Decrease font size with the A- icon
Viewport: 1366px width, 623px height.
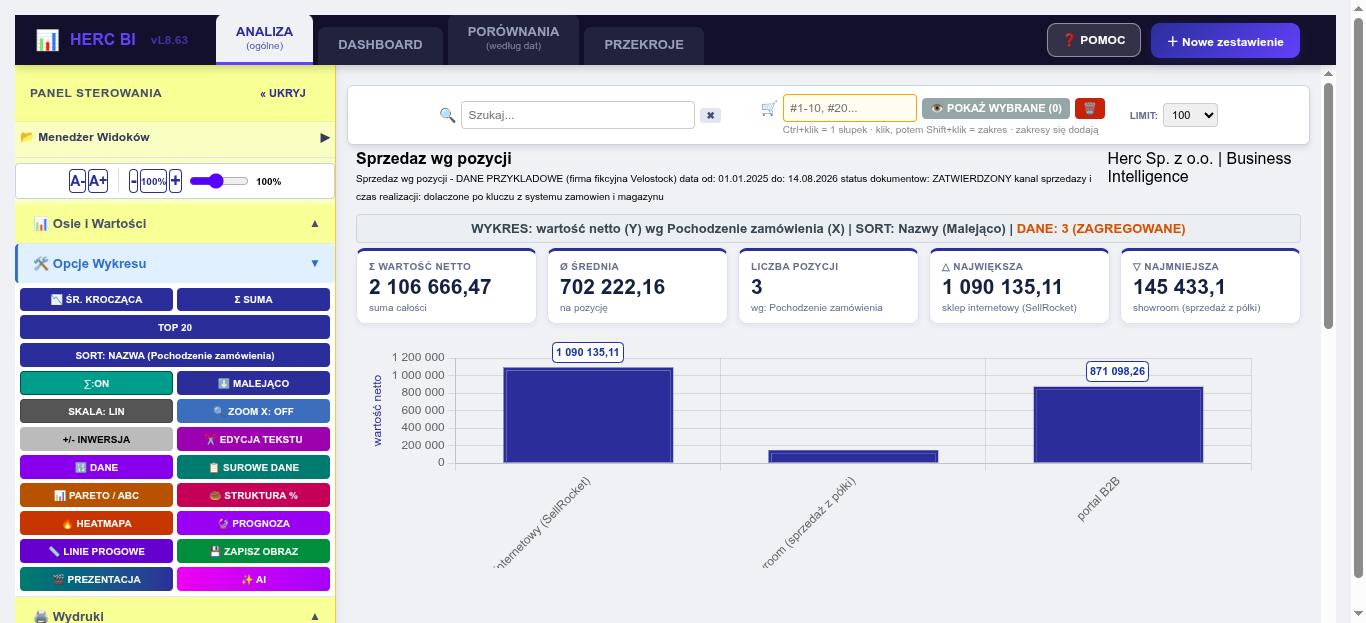pyautogui.click(x=77, y=181)
